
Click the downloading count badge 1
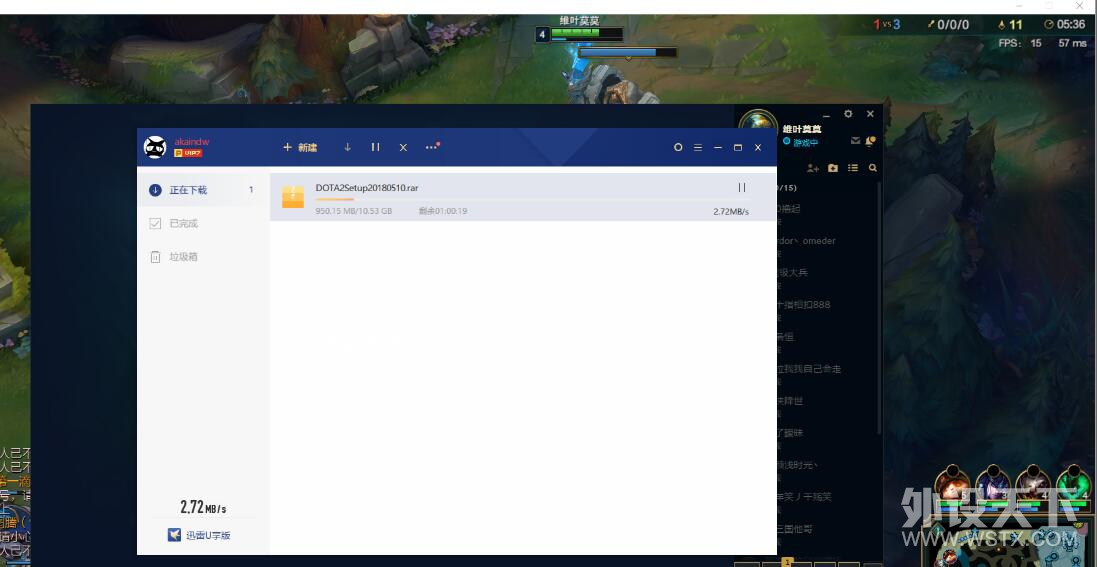click(251, 190)
